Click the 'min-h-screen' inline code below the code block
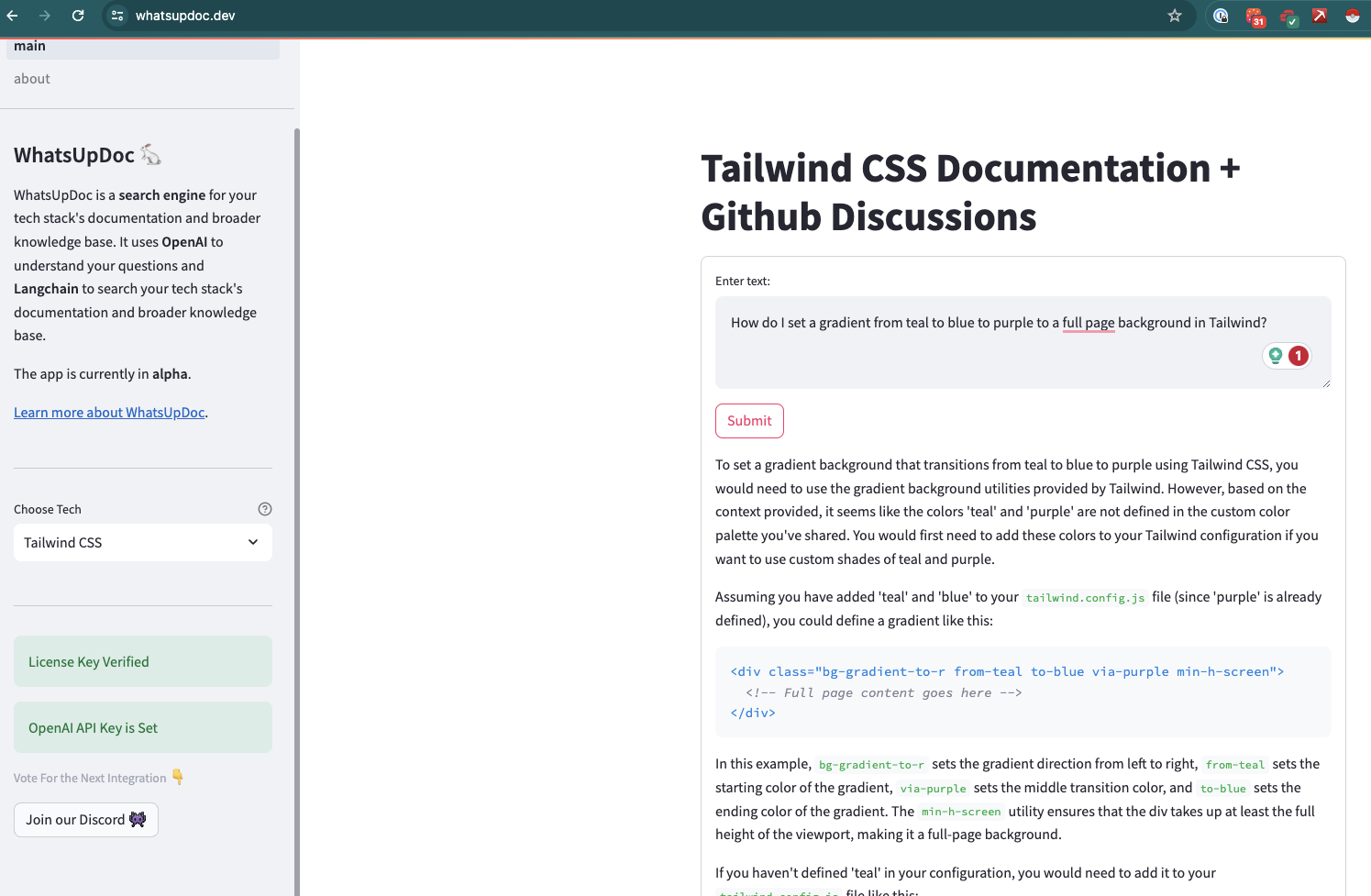The height and width of the screenshot is (896, 1371). pos(961,813)
